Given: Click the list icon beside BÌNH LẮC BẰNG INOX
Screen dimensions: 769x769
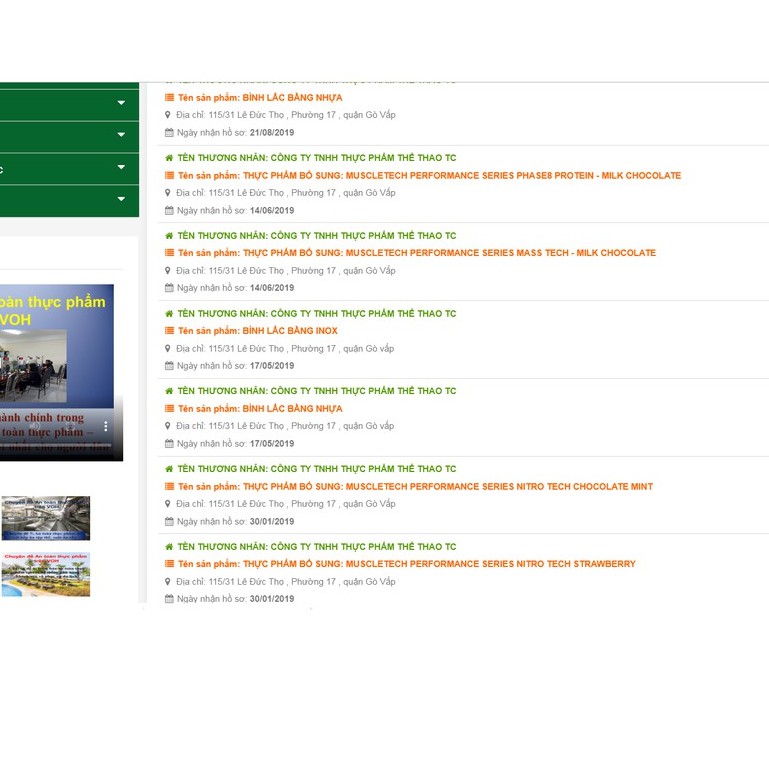Looking at the screenshot, I should [169, 331].
